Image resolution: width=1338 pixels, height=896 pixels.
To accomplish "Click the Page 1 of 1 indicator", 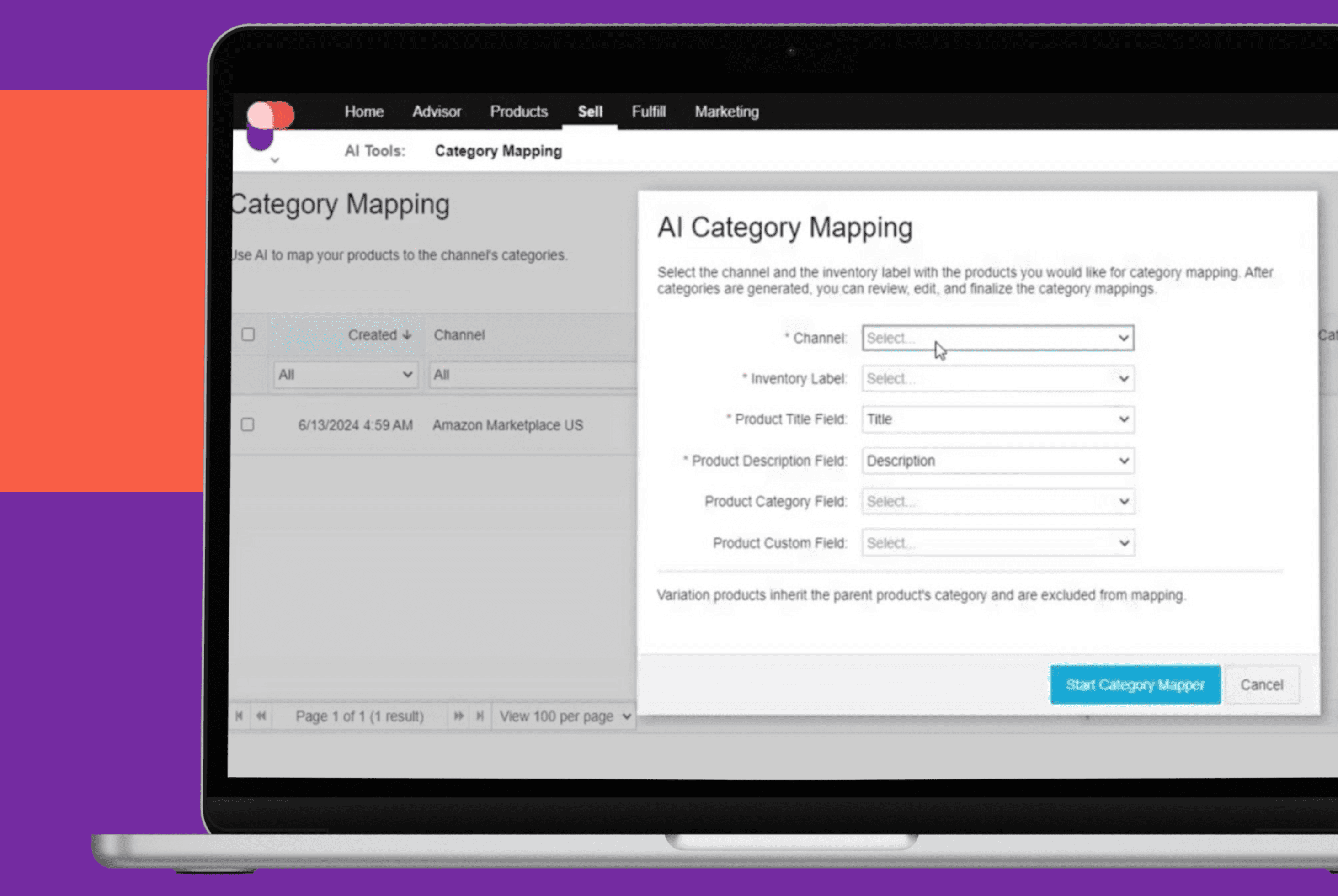I will click(359, 716).
